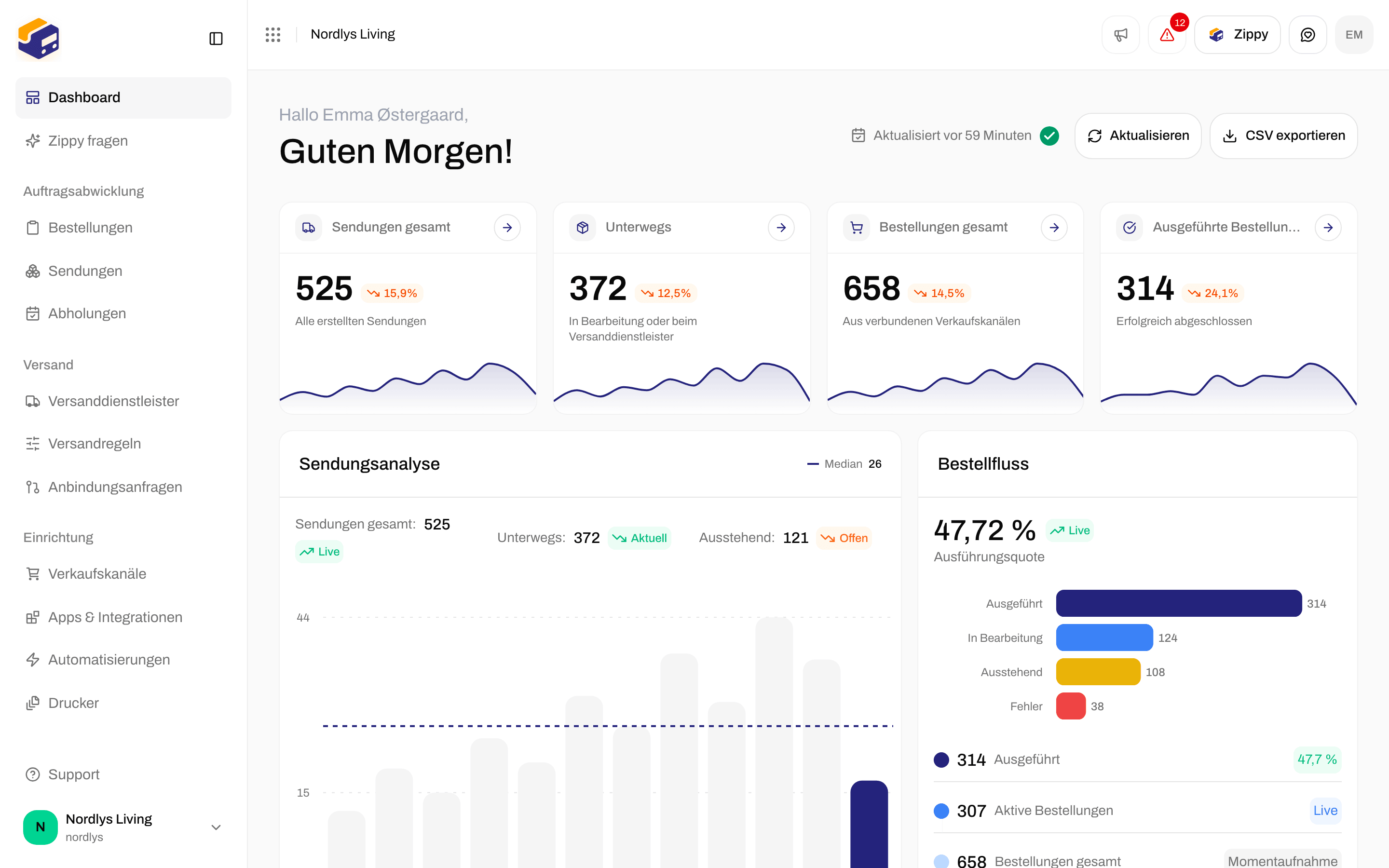The width and height of the screenshot is (1389, 868).
Task: Open Bestellungen page
Action: [123, 228]
